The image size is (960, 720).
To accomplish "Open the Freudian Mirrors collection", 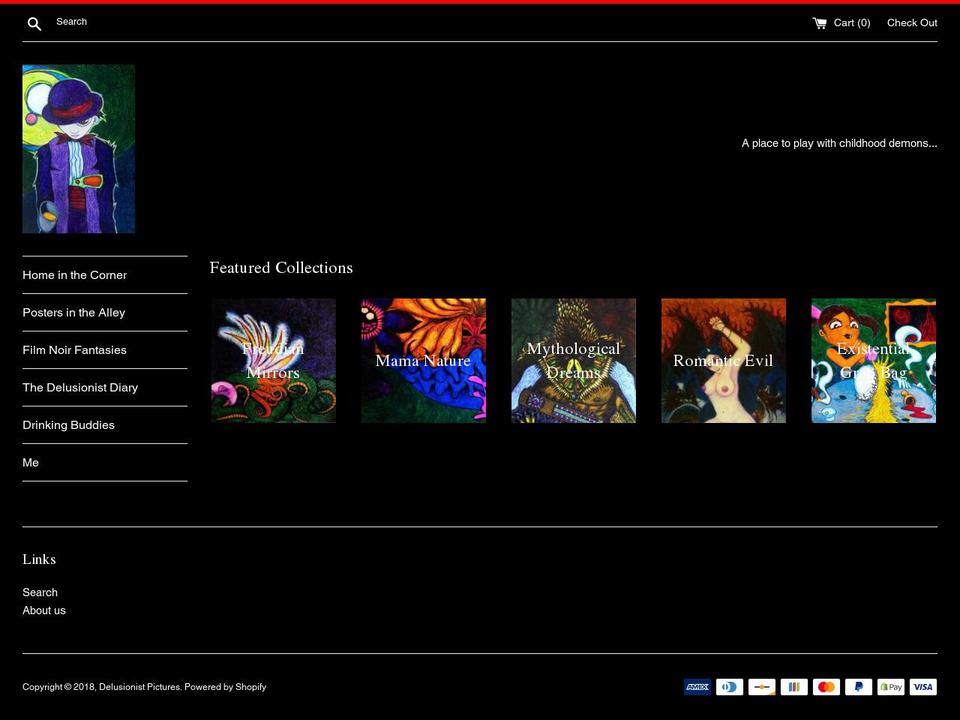I will coord(274,361).
